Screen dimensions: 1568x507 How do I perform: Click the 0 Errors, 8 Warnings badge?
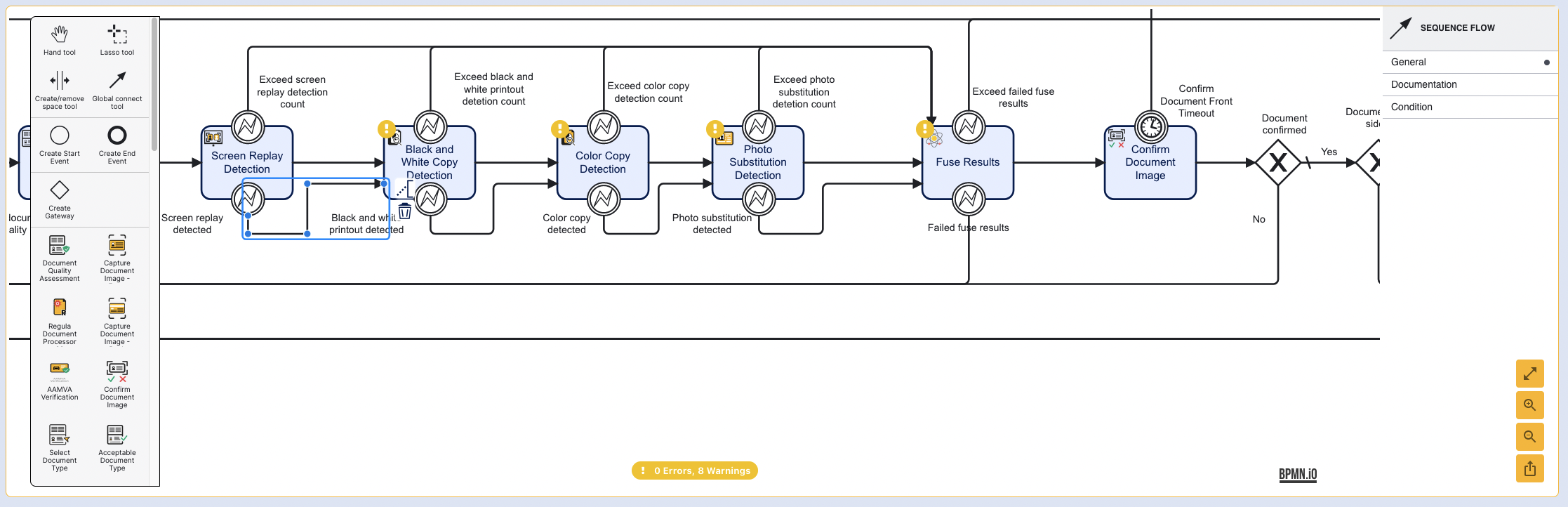point(694,470)
